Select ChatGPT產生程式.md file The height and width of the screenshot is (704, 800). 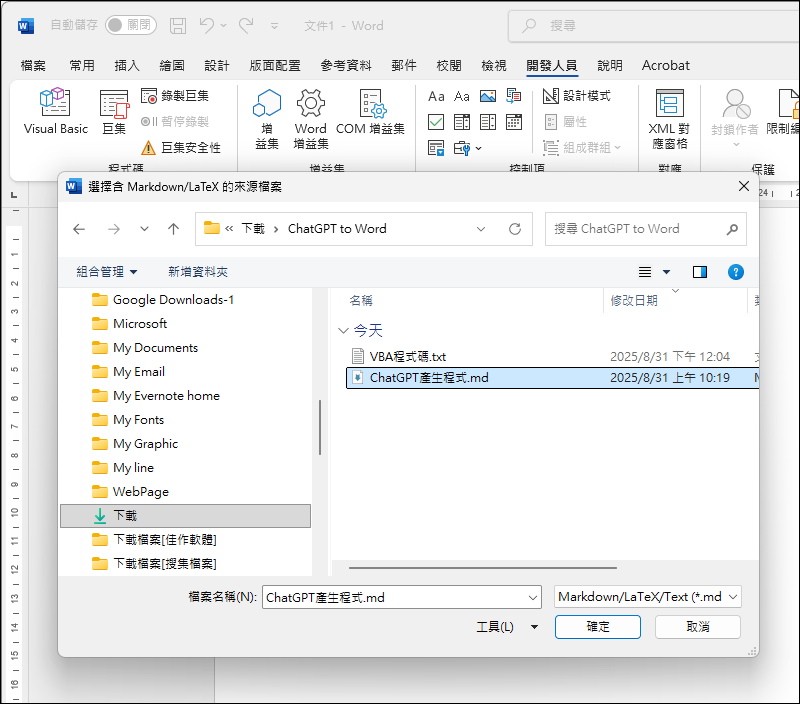pyautogui.click(x=552, y=378)
